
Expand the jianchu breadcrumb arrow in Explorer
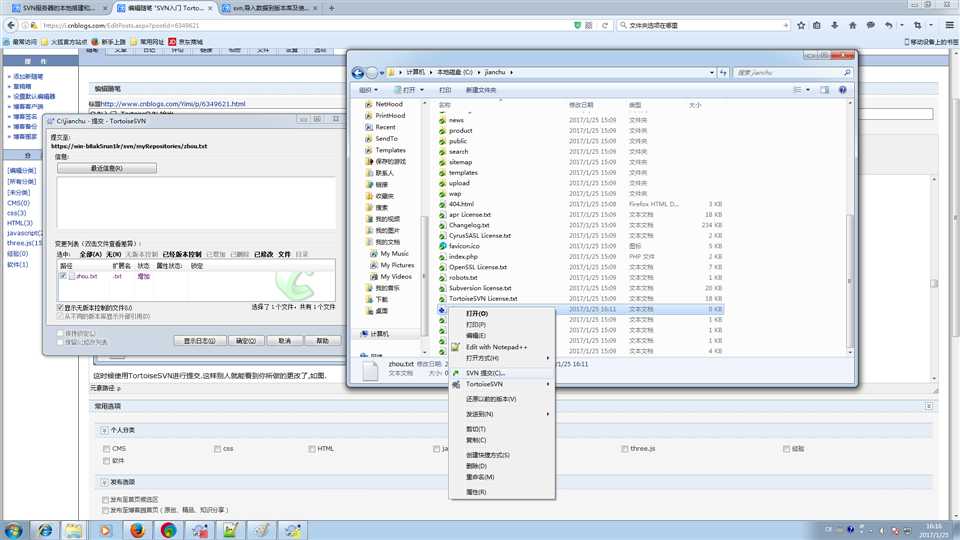pos(511,72)
